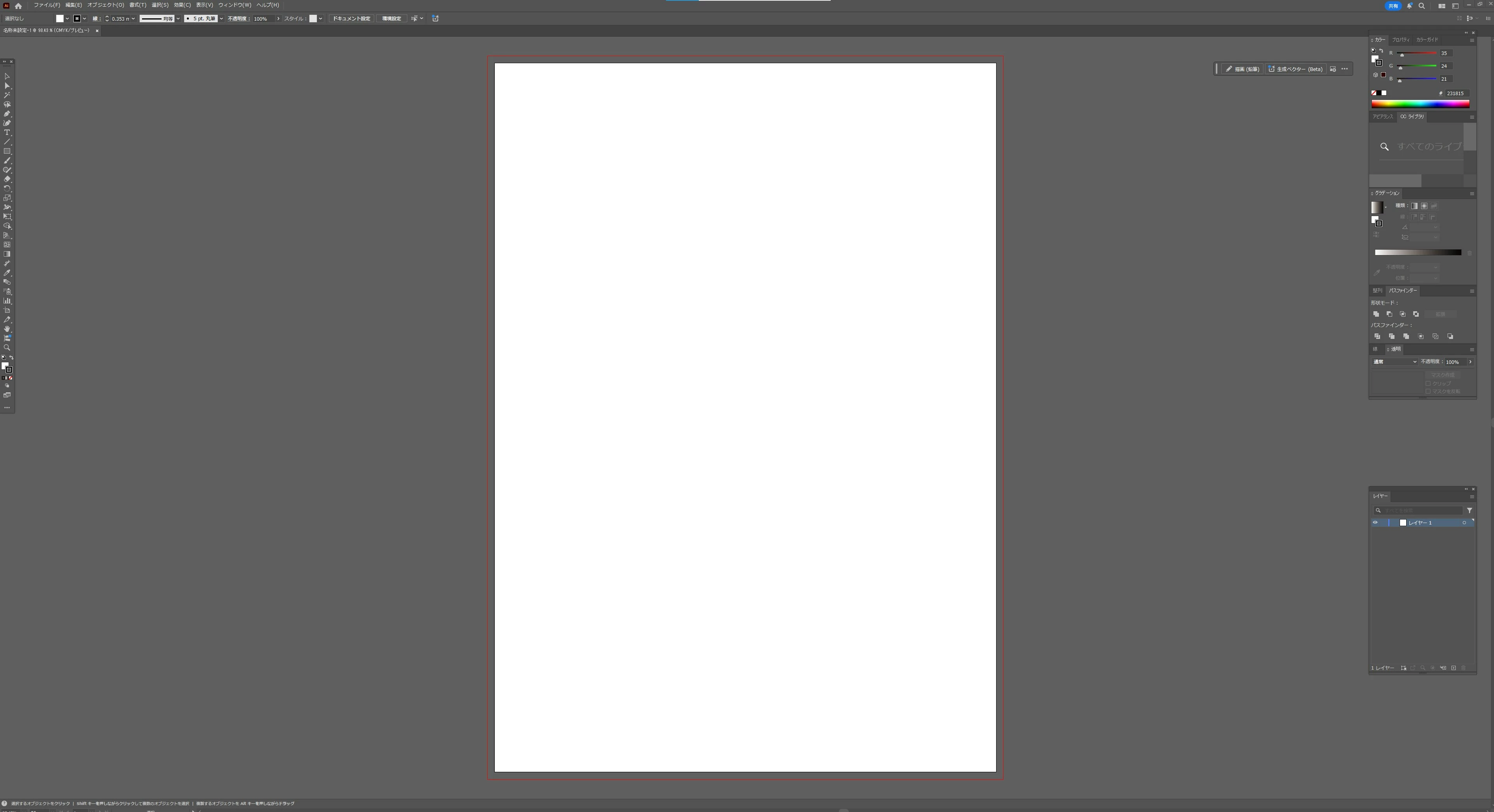Open the 通常 blend mode dropdown
The width and height of the screenshot is (1494, 812).
1394,362
